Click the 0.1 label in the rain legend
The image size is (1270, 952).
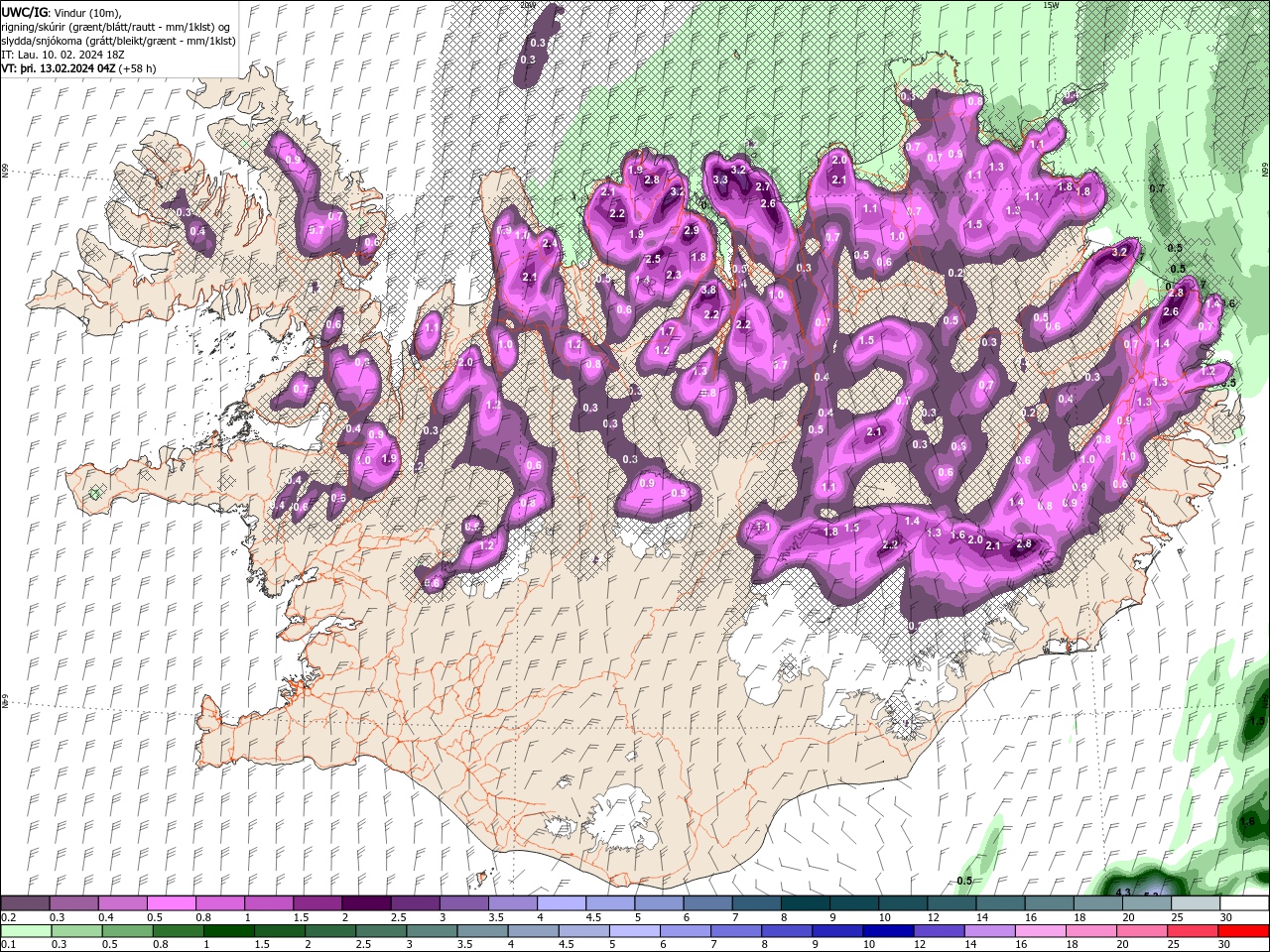(8, 945)
